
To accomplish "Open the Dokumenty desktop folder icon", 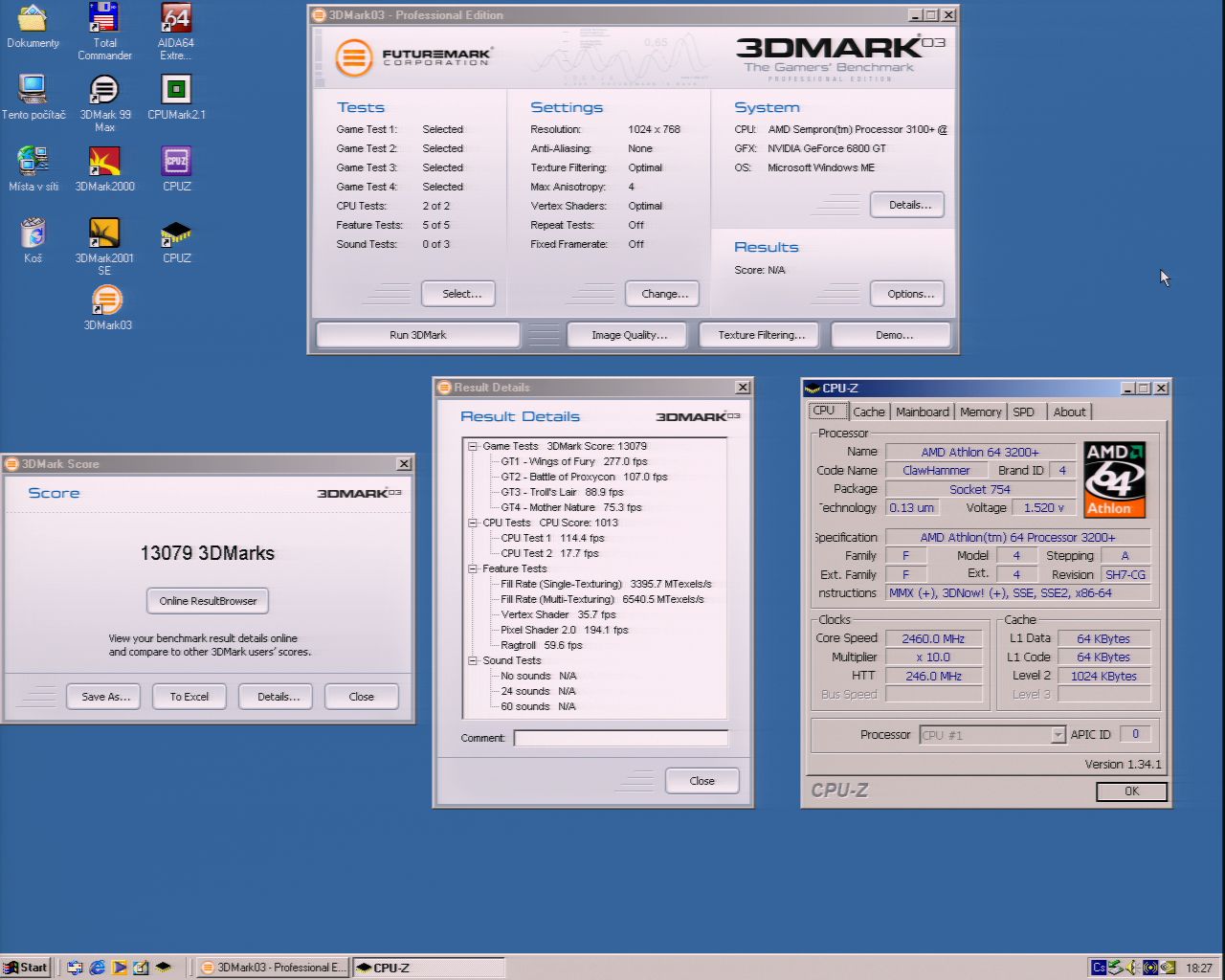I will [x=33, y=27].
